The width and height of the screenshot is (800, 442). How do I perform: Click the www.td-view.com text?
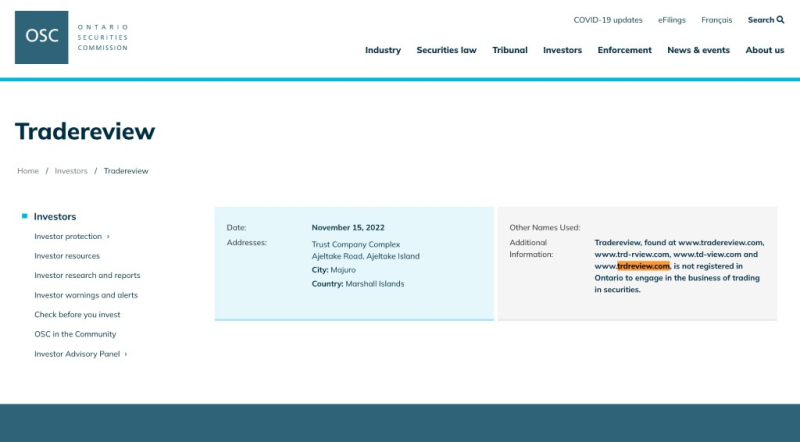point(707,254)
